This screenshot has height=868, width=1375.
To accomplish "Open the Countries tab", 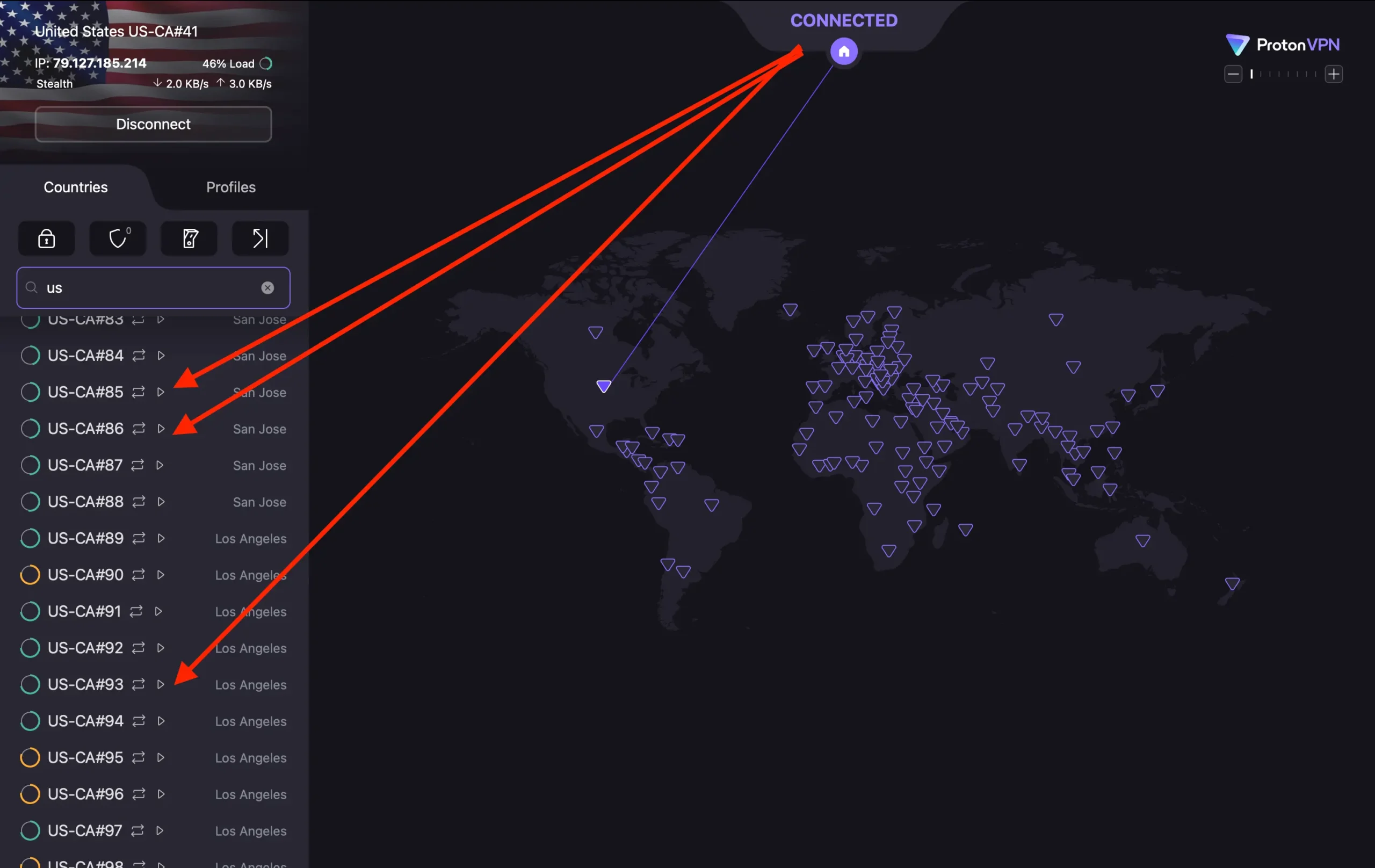I will [75, 187].
